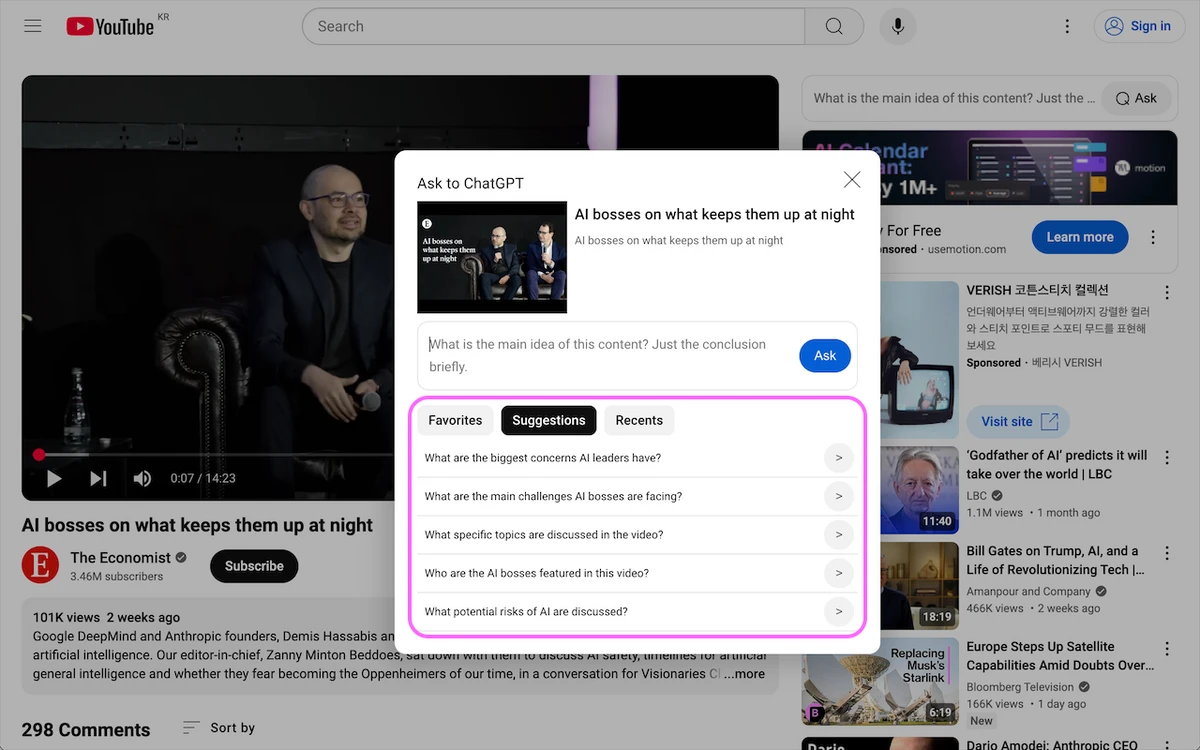Viewport: 1200px width, 750px height.
Task: Click arrow for 'What potential risks of AI' suggestion
Action: click(838, 611)
